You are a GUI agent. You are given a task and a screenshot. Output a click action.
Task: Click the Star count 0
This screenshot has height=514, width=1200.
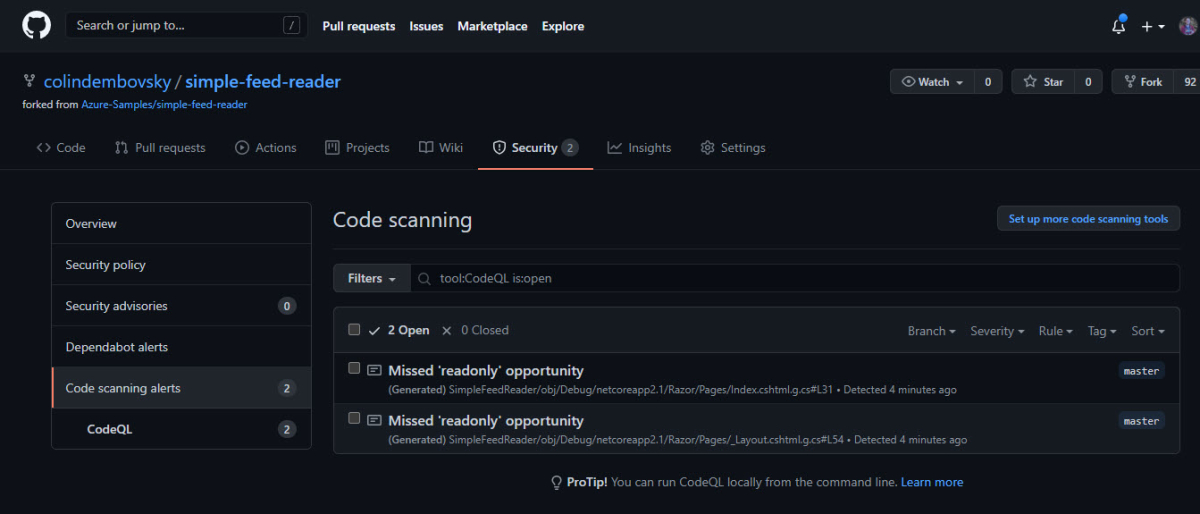(x=1089, y=82)
